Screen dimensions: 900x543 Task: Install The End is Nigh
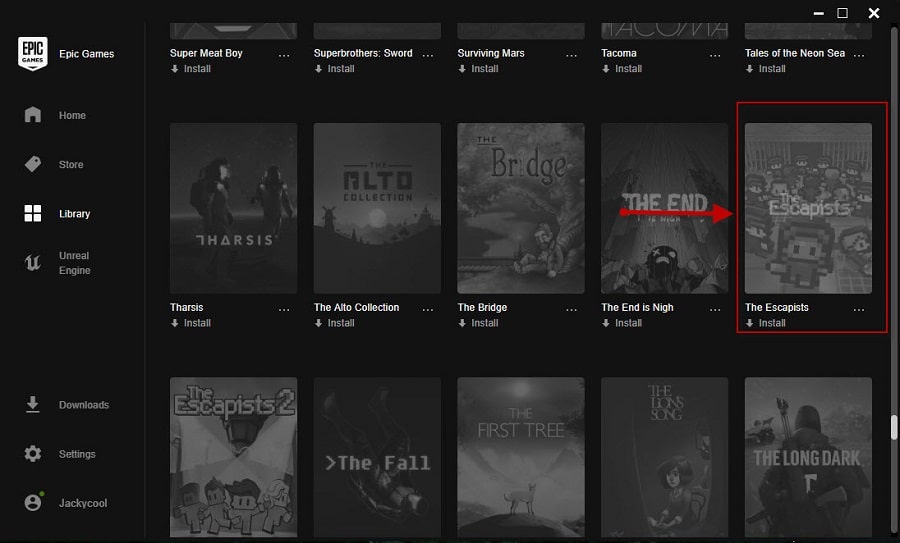(622, 323)
